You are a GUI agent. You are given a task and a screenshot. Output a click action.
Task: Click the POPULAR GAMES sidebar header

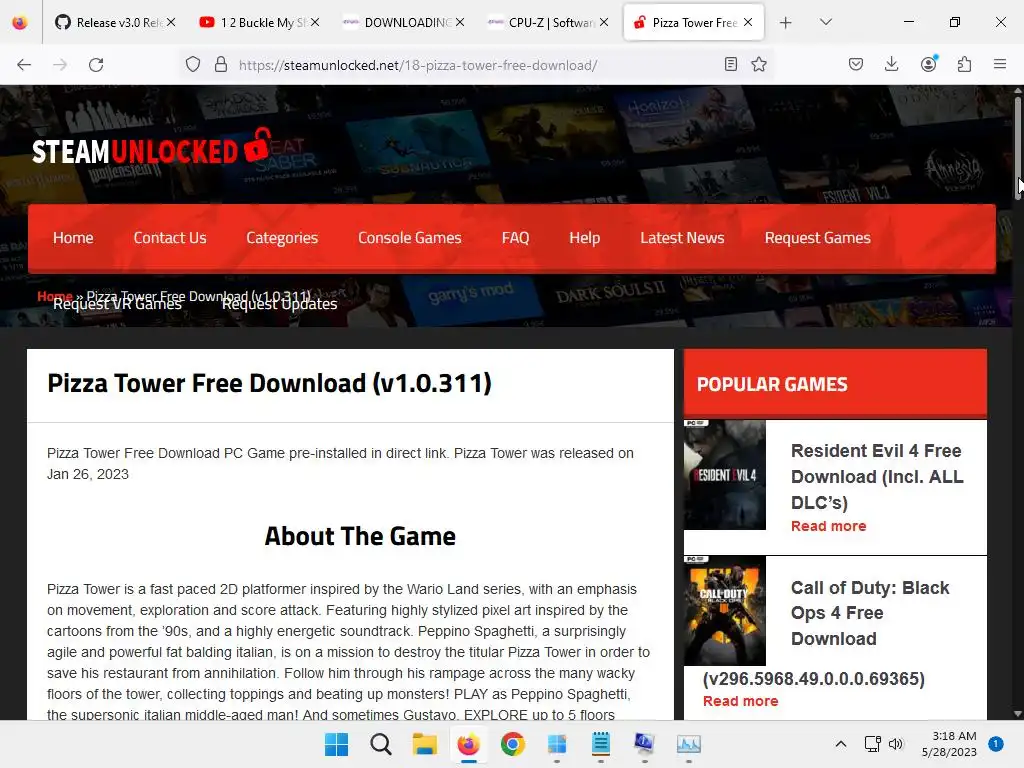(772, 385)
